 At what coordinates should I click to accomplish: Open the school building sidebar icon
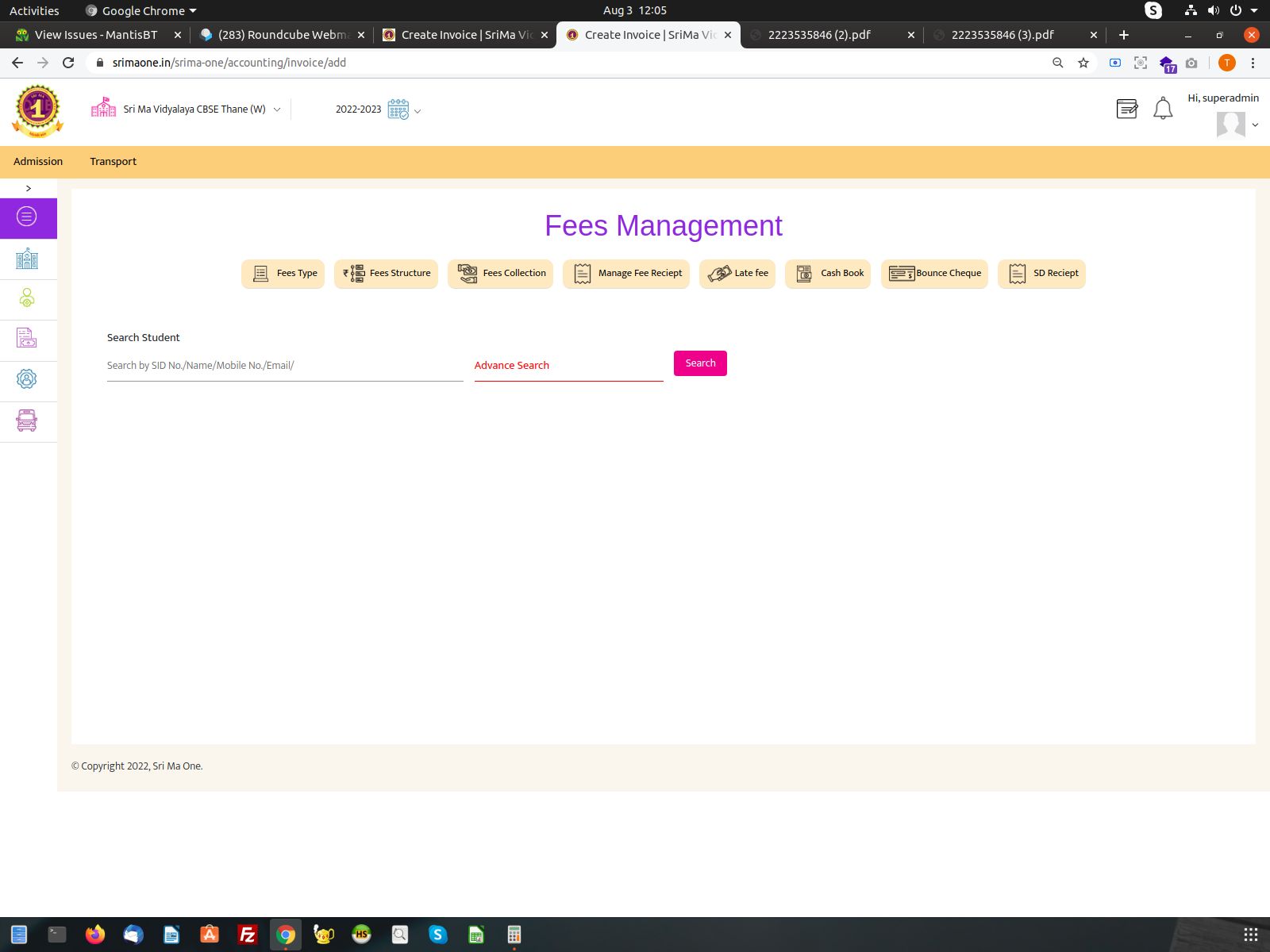(27, 259)
